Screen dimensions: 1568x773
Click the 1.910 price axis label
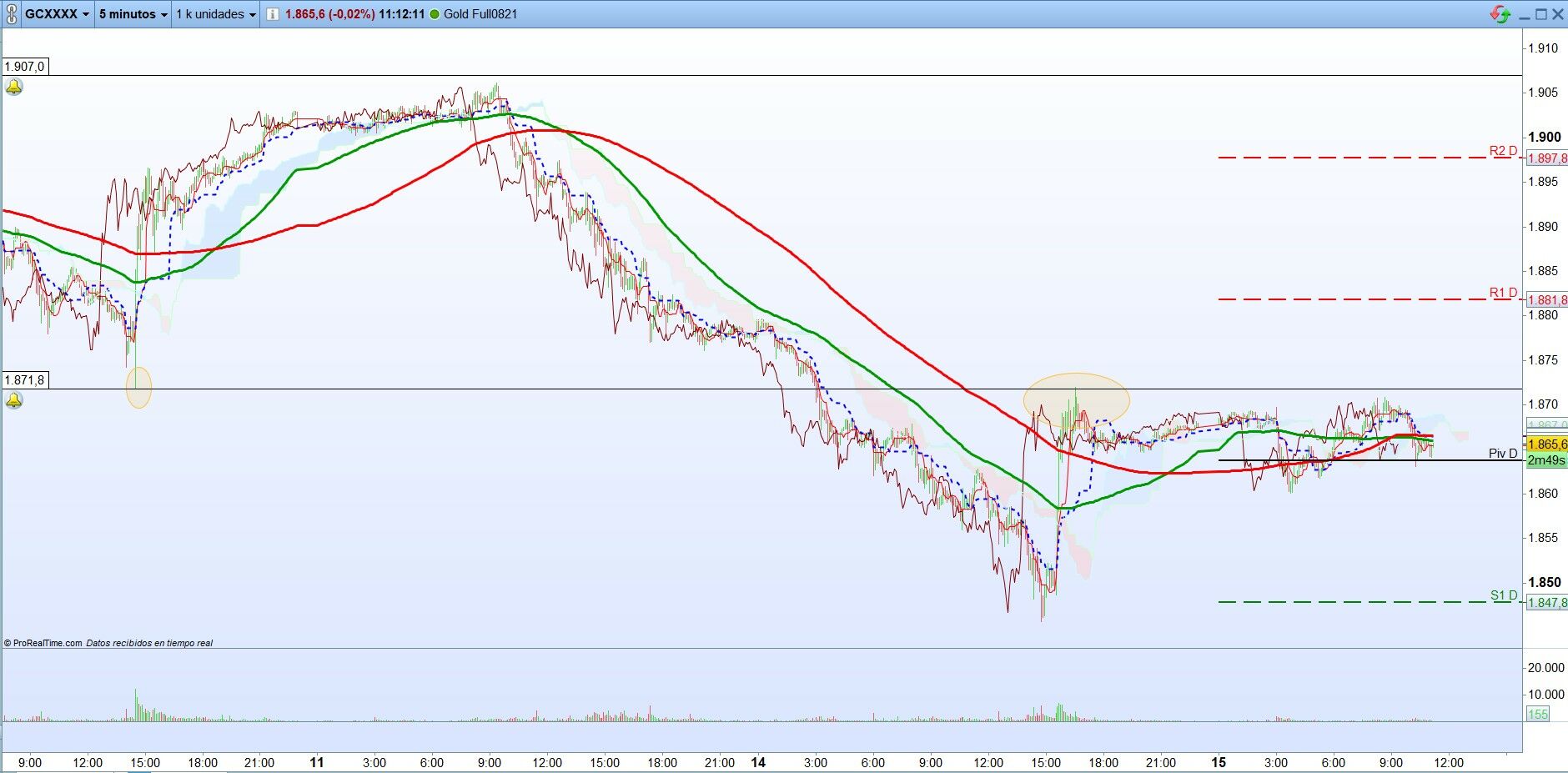coord(1543,48)
